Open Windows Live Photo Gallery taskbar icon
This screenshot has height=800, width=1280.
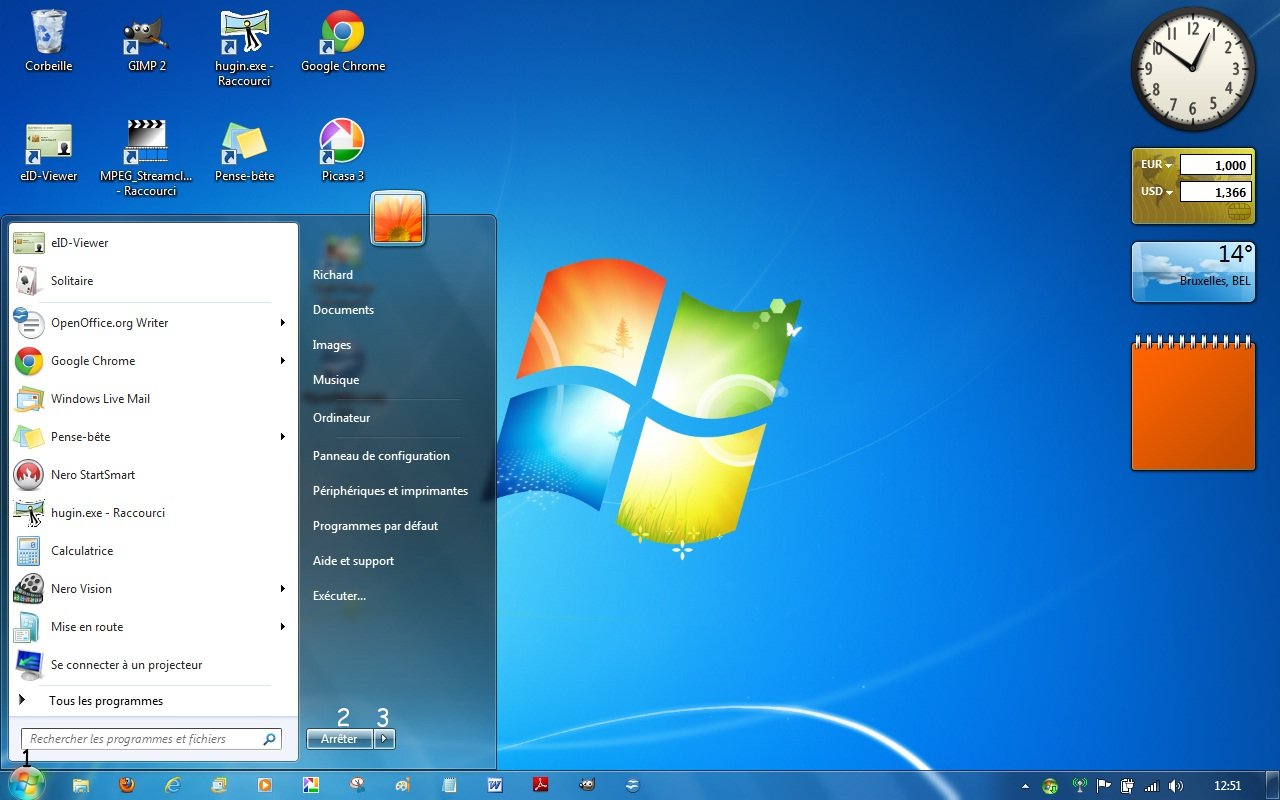pyautogui.click(x=219, y=786)
